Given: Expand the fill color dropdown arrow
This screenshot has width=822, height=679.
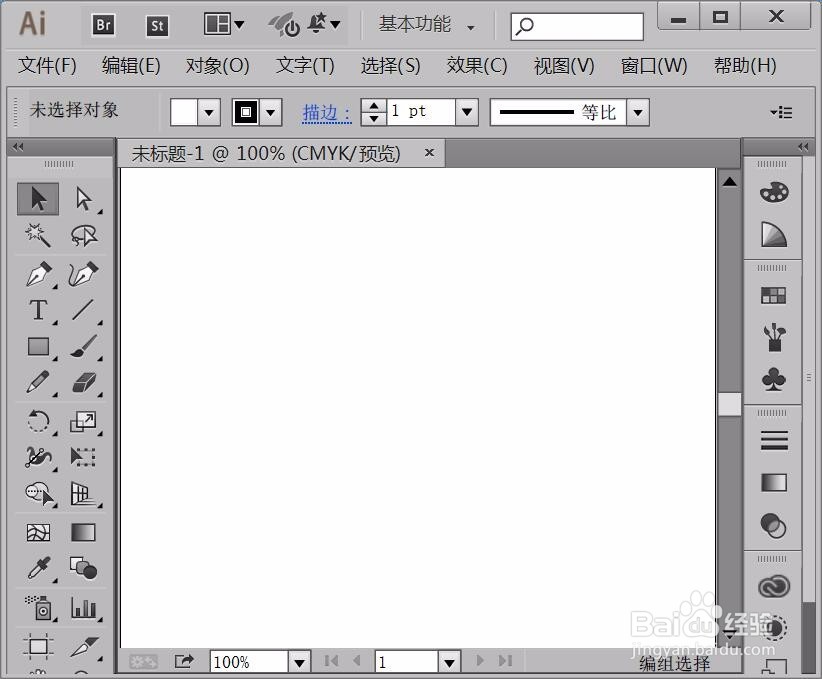Looking at the screenshot, I should tap(209, 112).
